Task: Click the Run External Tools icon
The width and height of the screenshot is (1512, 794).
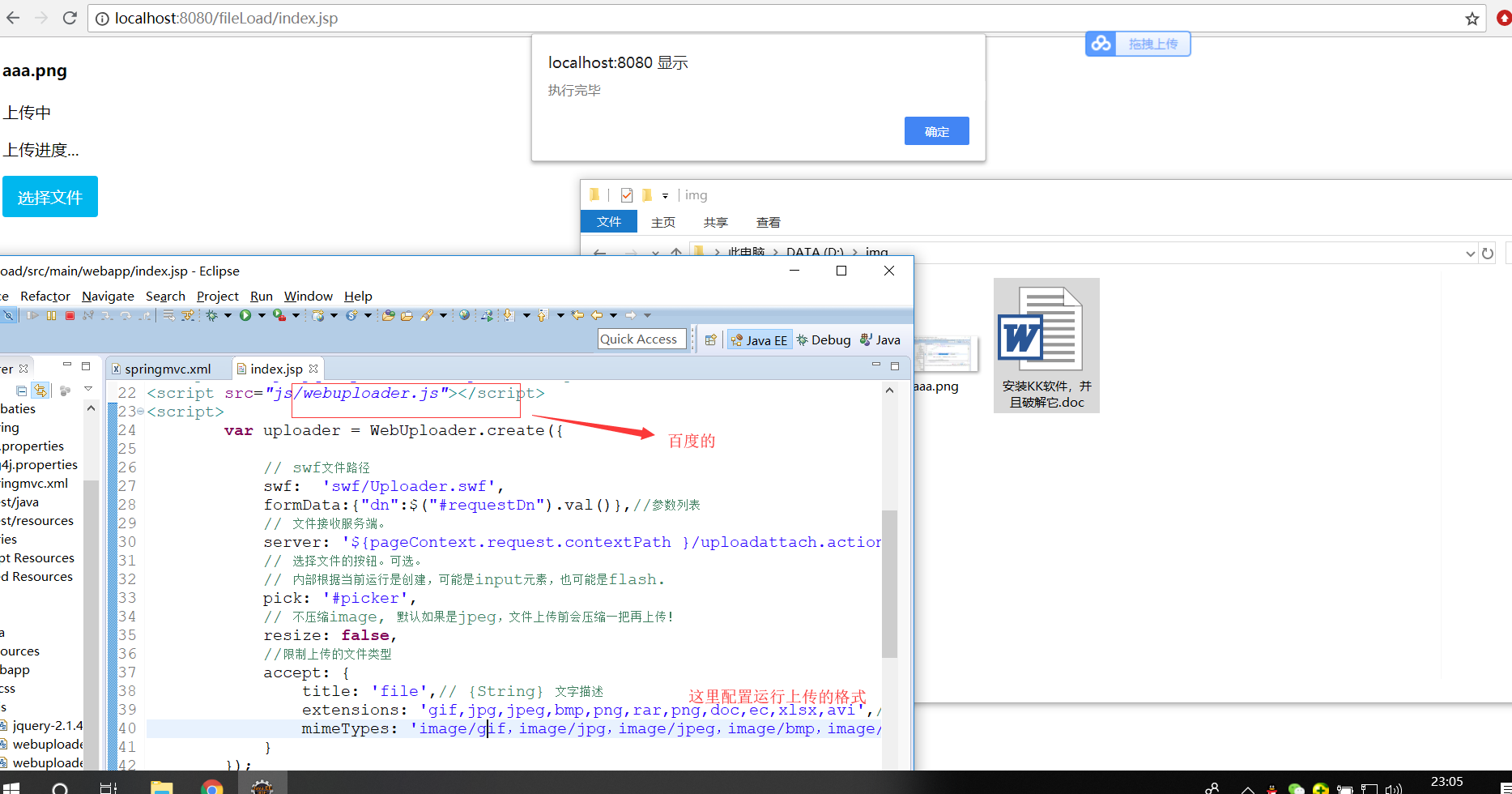Action: [x=279, y=315]
